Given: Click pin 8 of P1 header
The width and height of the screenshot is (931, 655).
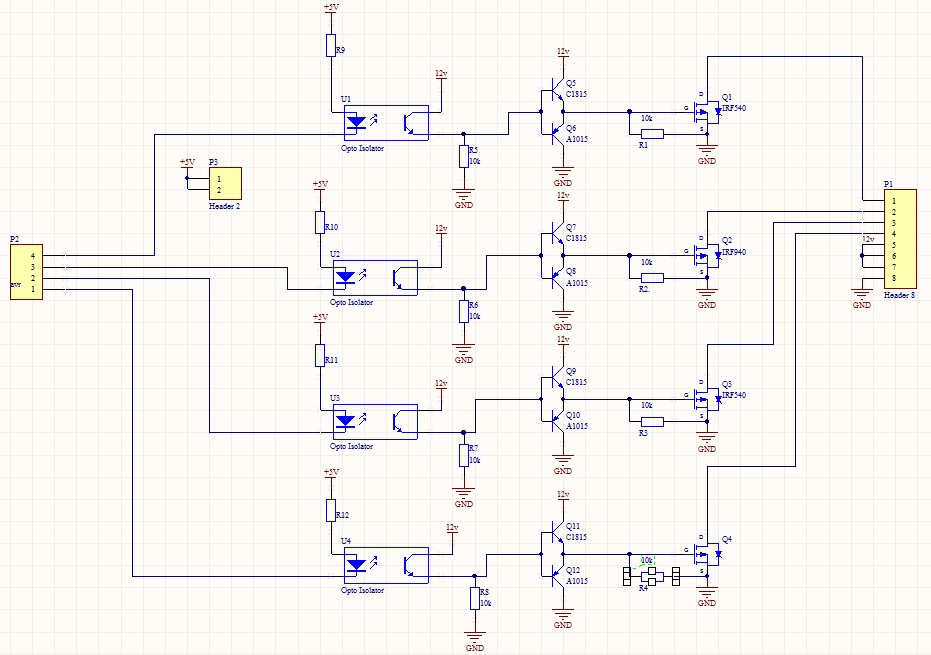Looking at the screenshot, I should (894, 278).
